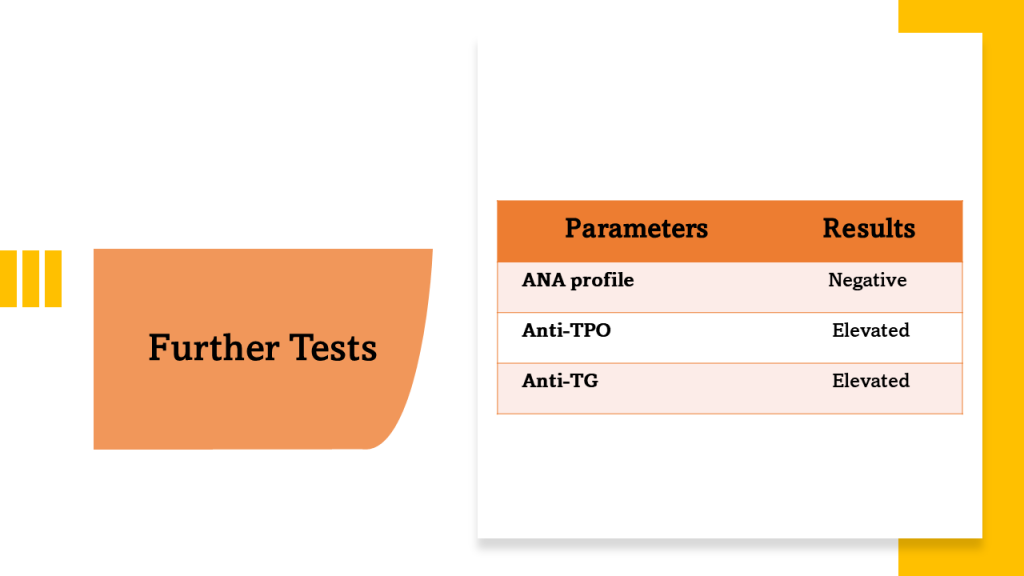Click the "Parameters" table header
Viewport: 1024px width, 576px height.
coord(636,229)
